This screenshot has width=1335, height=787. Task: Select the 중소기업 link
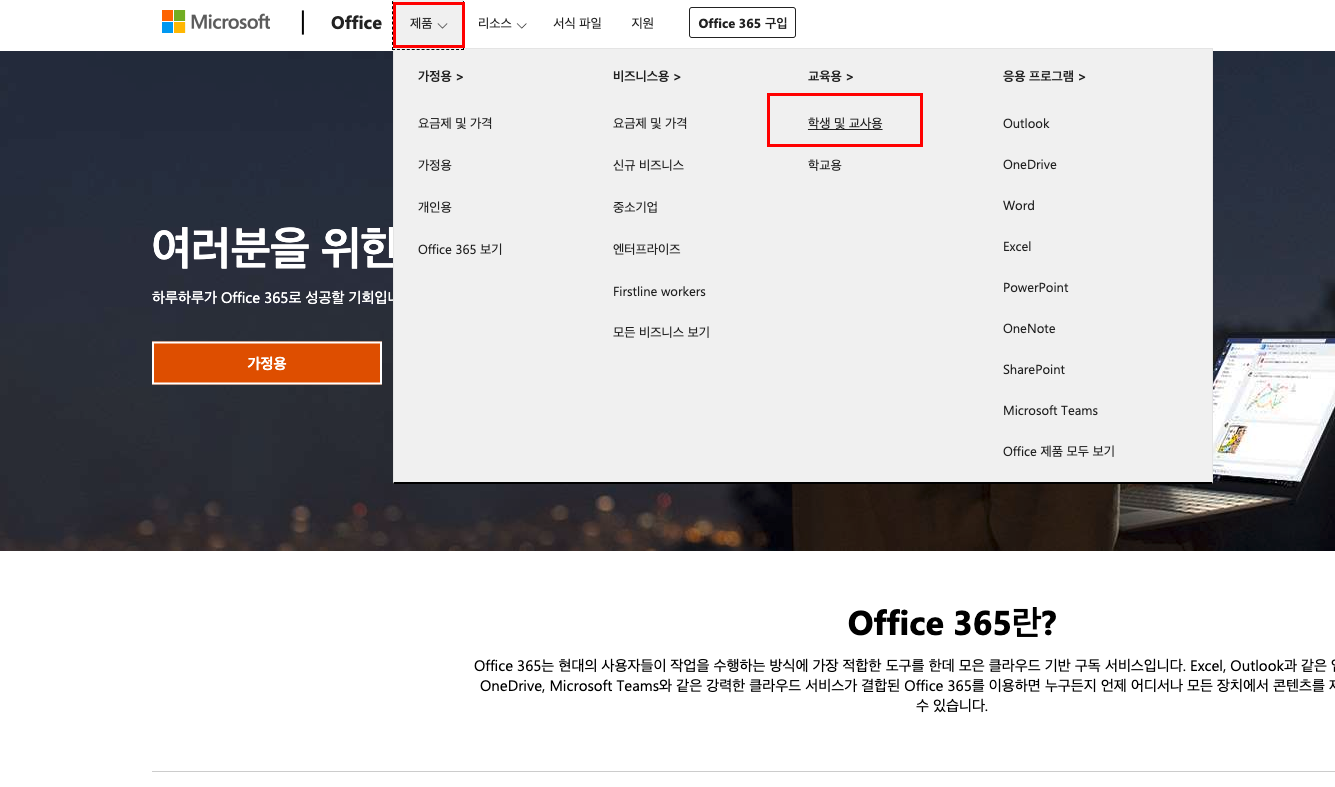click(635, 207)
